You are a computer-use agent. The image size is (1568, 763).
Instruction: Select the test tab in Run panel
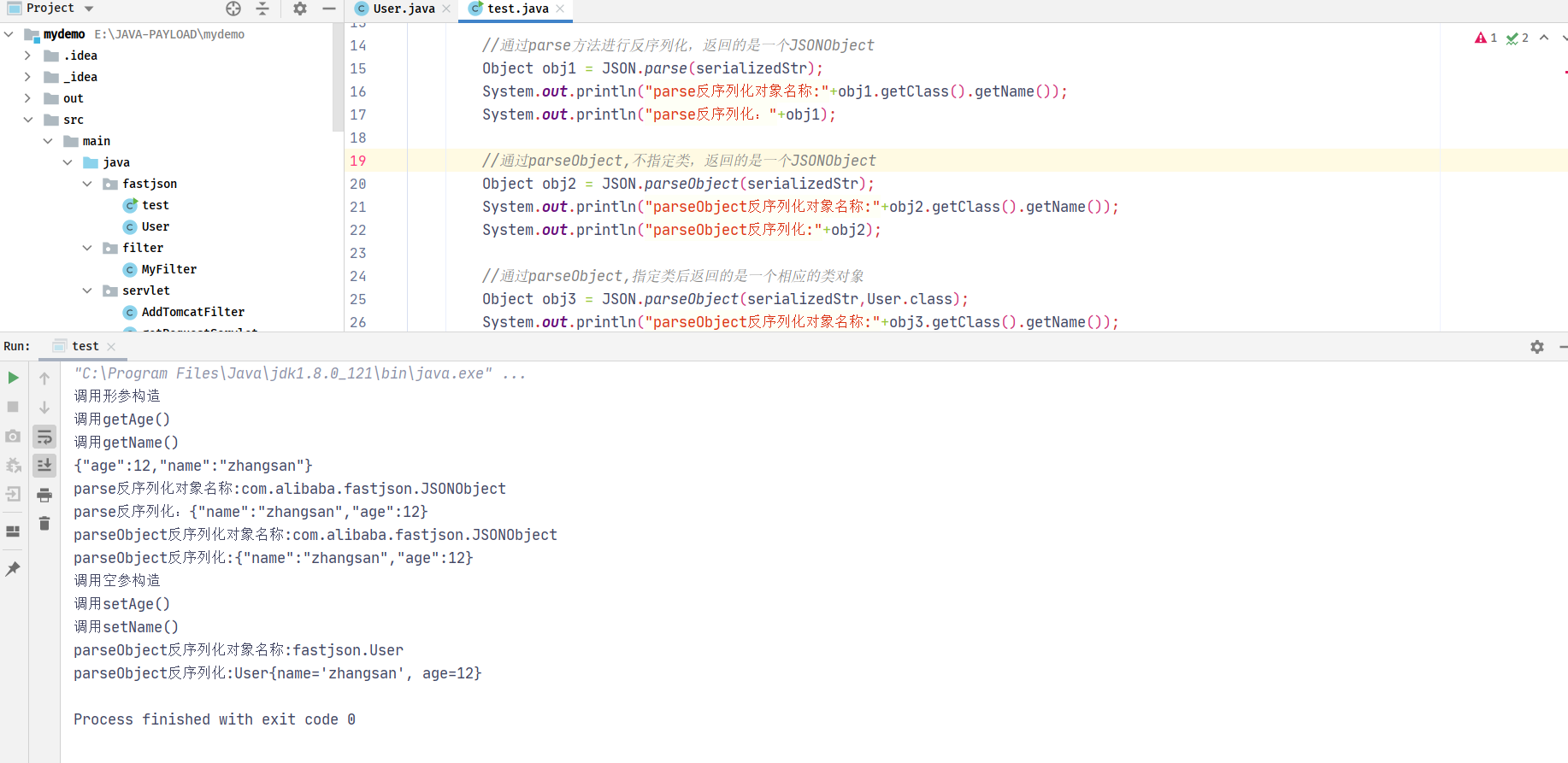pos(85,346)
